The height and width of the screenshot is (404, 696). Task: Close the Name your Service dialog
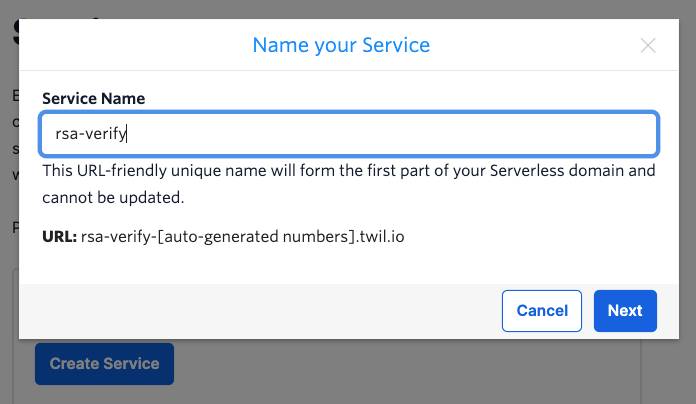coord(648,45)
